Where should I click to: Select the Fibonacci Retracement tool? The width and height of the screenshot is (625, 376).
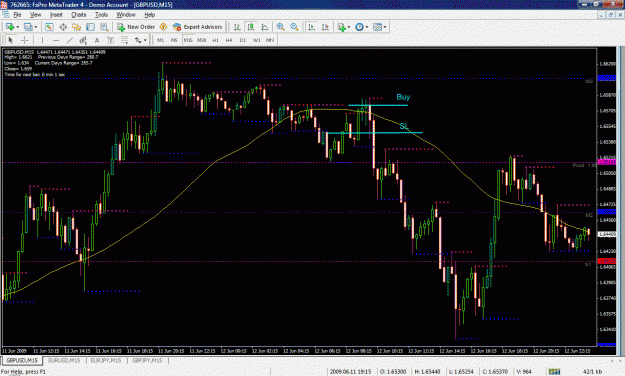[x=124, y=40]
